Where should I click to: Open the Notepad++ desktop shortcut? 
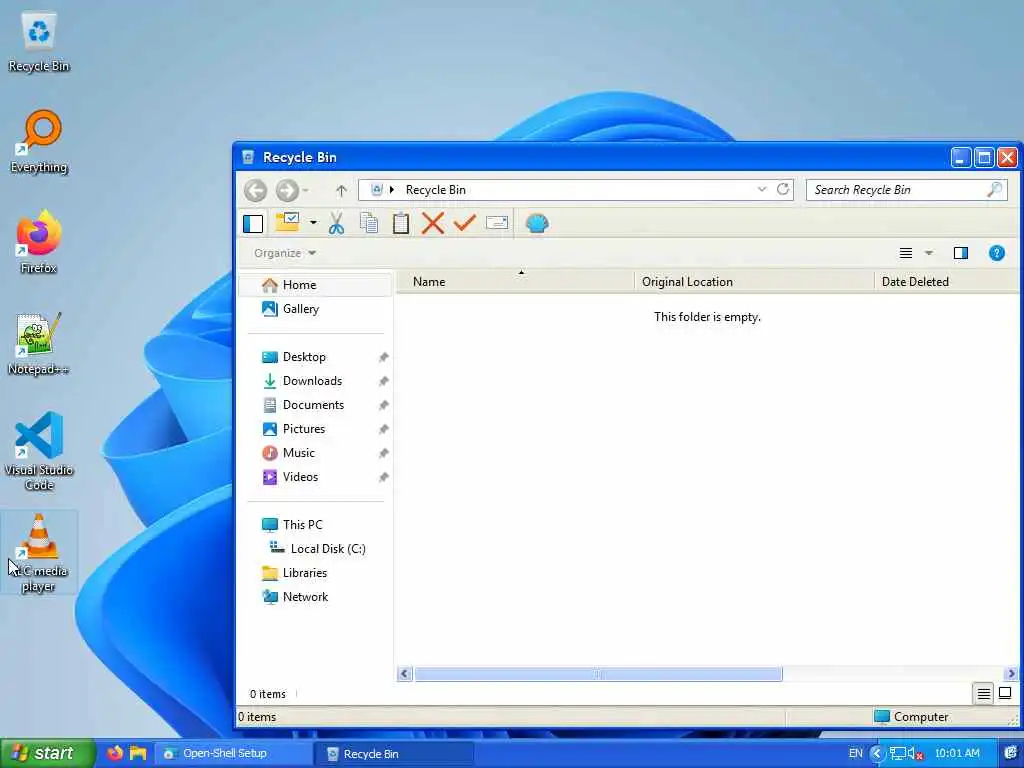pyautogui.click(x=39, y=344)
